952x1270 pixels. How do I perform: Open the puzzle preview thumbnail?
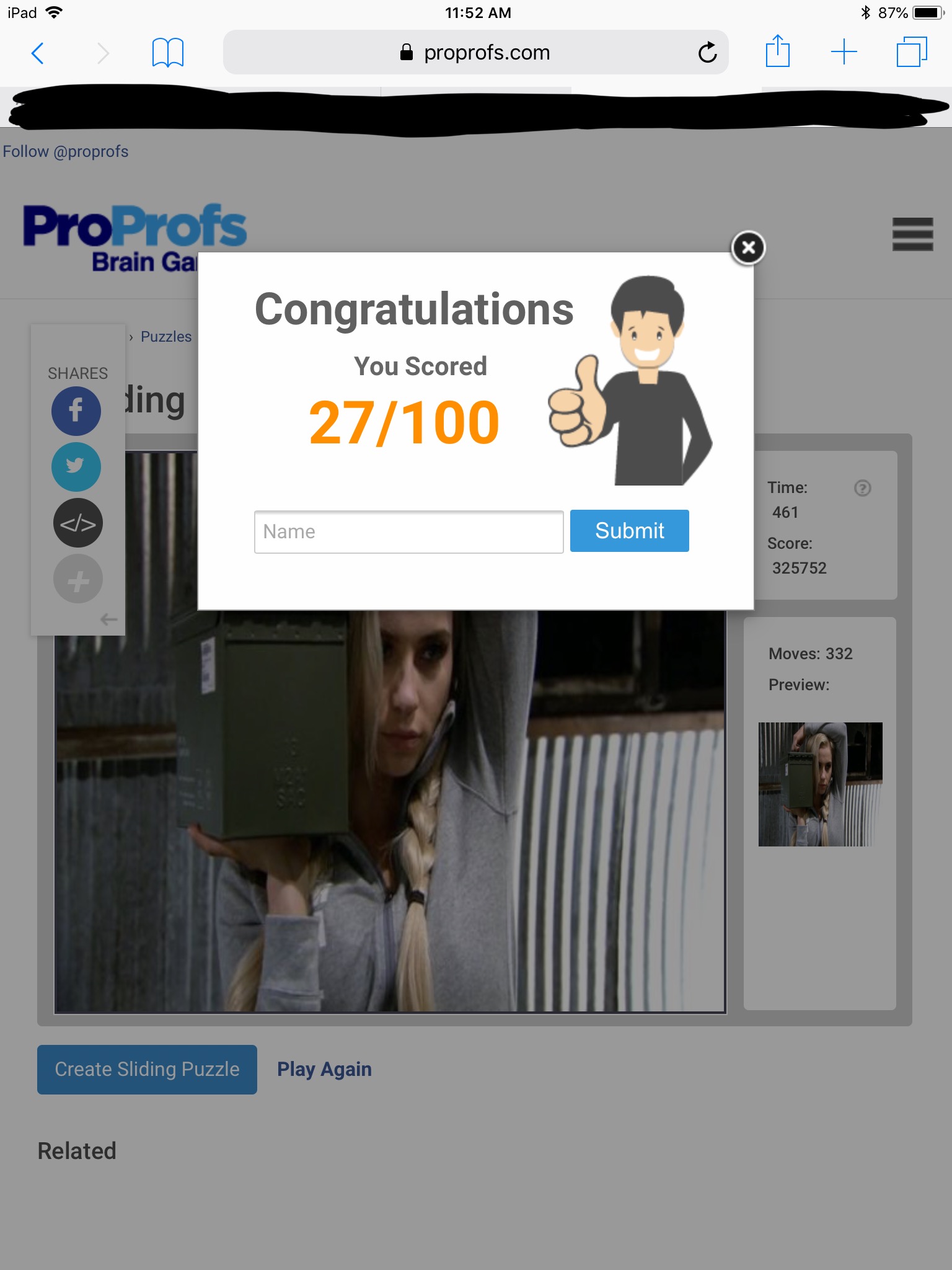click(820, 784)
